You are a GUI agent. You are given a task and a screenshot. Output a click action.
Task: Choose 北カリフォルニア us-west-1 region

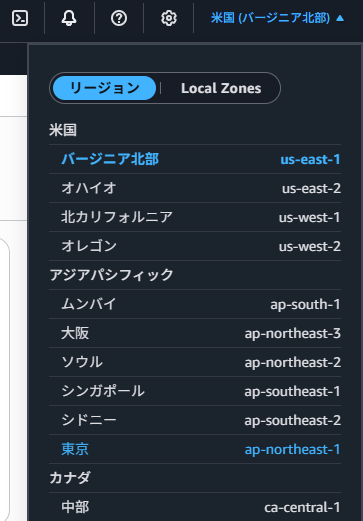(x=195, y=217)
